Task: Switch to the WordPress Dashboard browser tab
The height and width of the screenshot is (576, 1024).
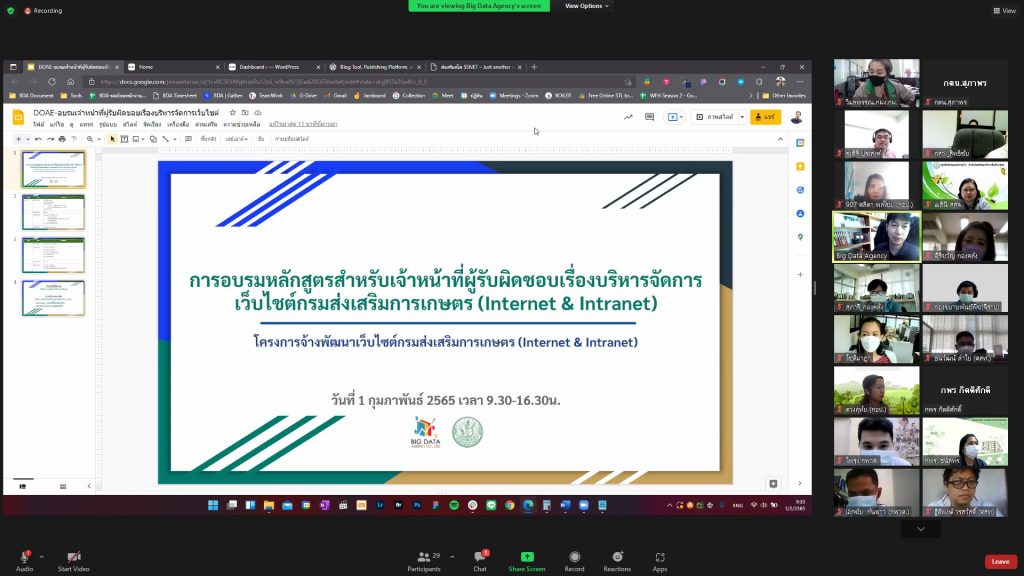Action: pos(272,66)
